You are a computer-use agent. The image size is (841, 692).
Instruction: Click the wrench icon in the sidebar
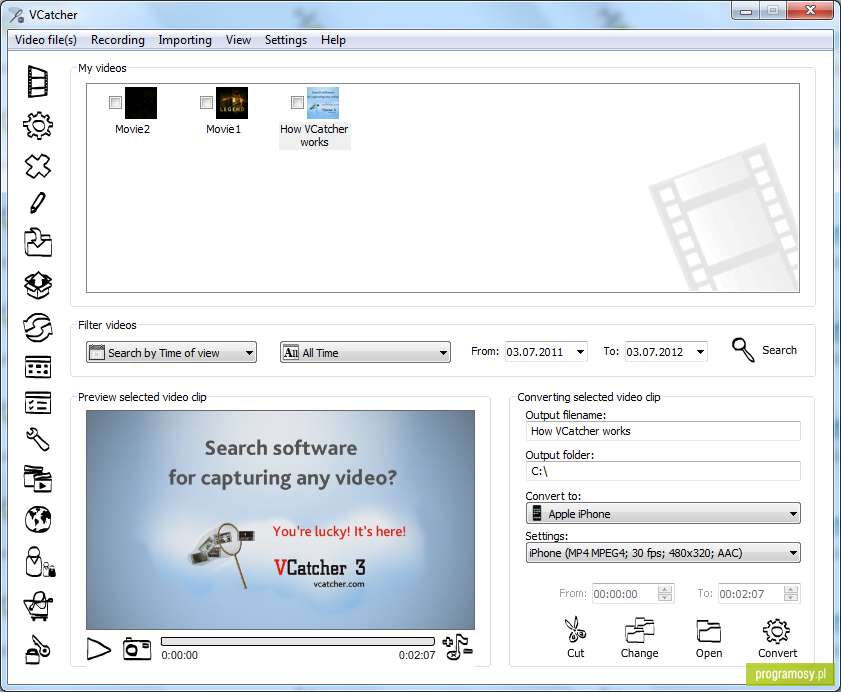(x=38, y=439)
